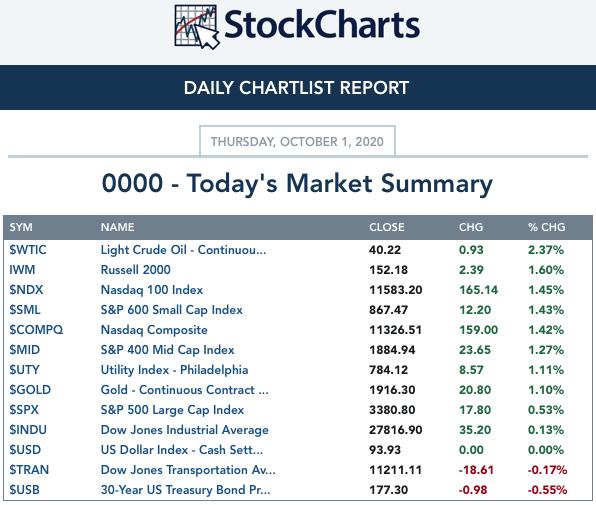This screenshot has width=596, height=505.
Task: Select S&P 500 Large Cap Index link
Action: [x=172, y=410]
